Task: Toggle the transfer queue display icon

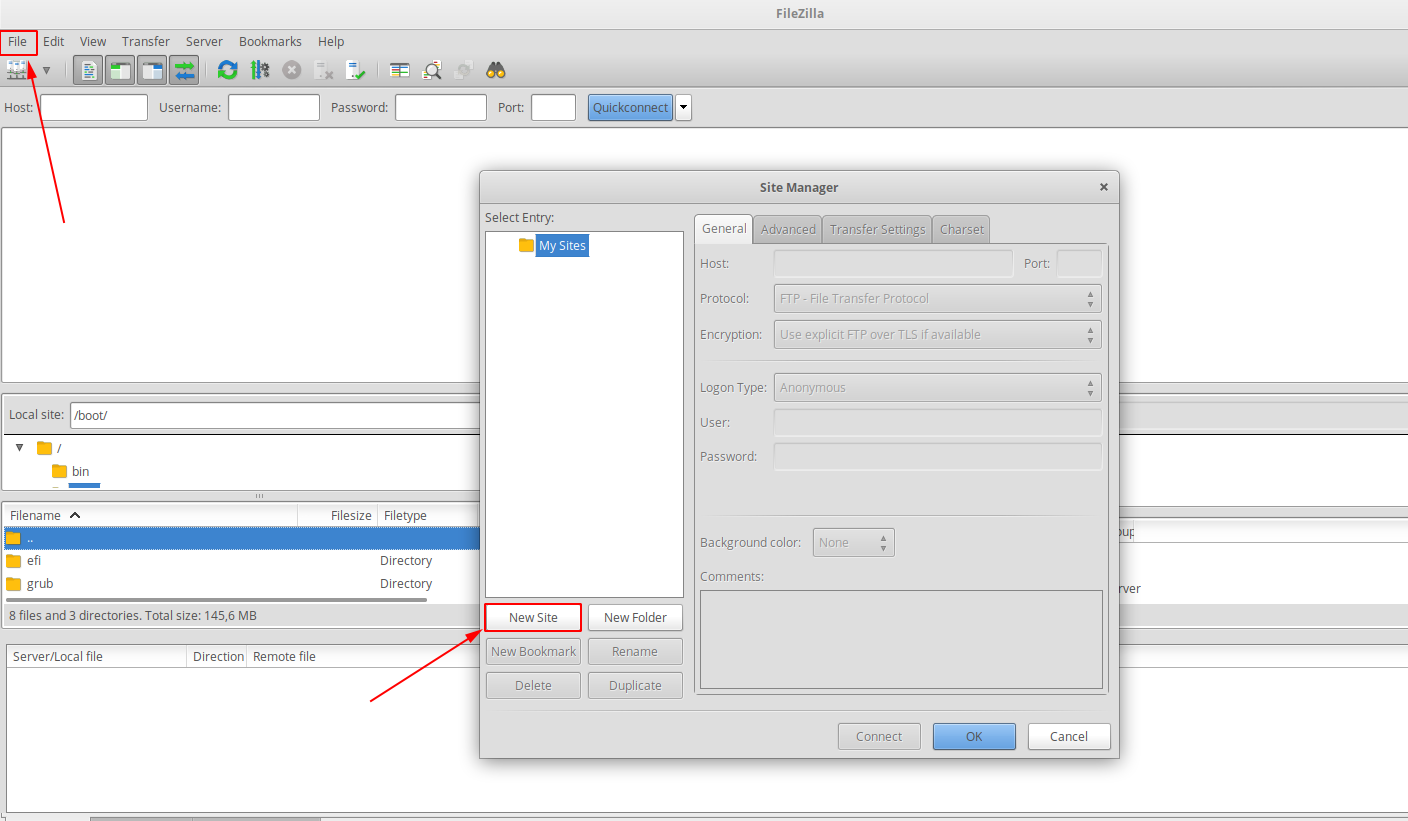Action: tap(184, 70)
